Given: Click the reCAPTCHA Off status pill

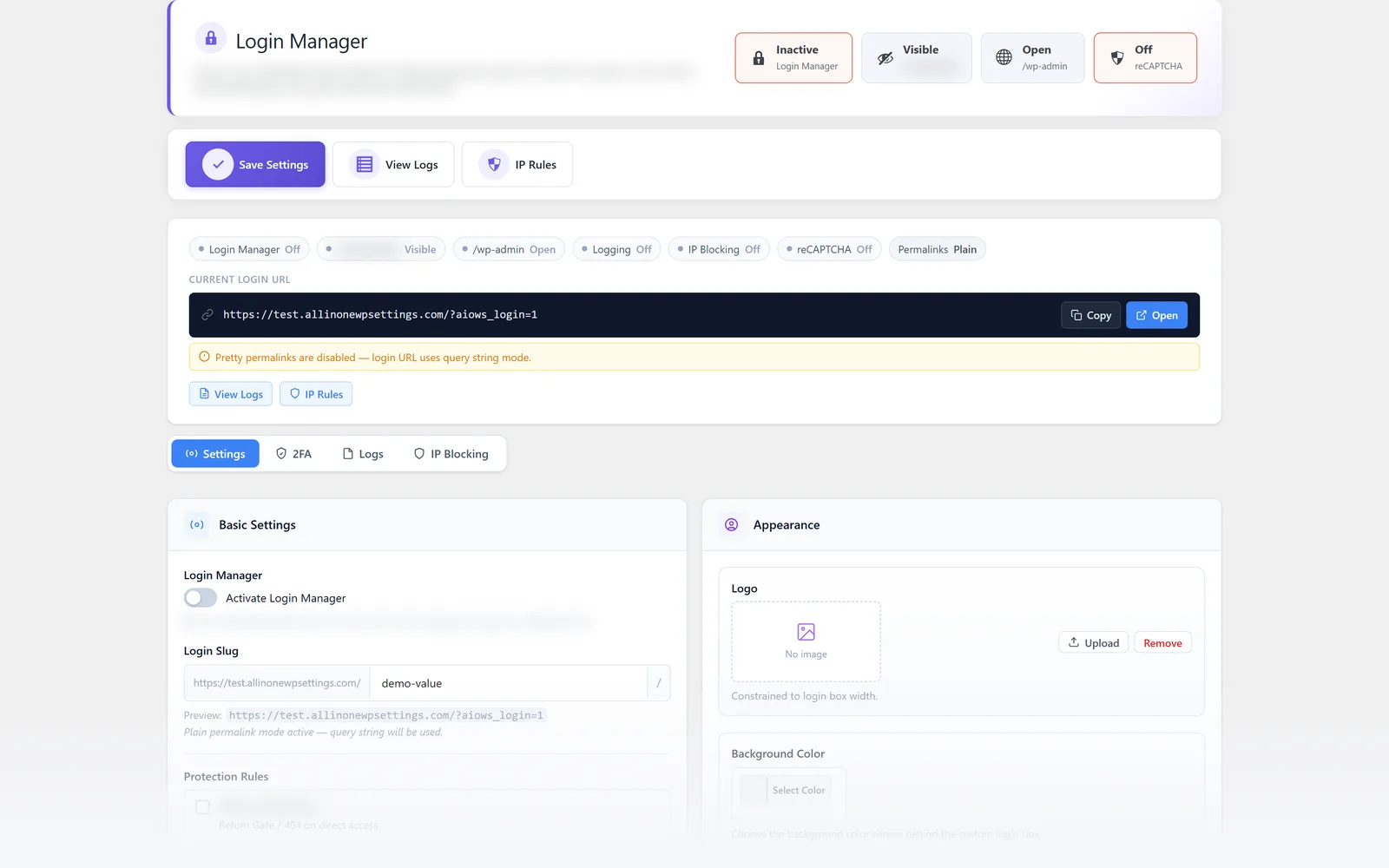Looking at the screenshot, I should (x=829, y=249).
